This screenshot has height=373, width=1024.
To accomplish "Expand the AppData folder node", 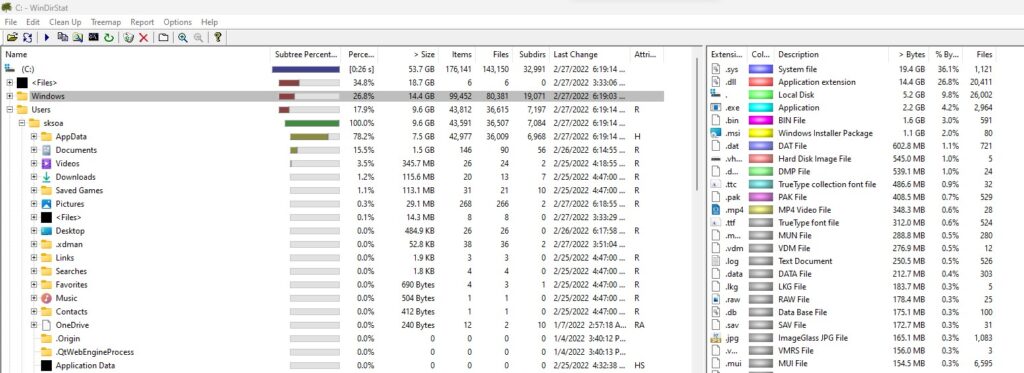I will coord(34,137).
